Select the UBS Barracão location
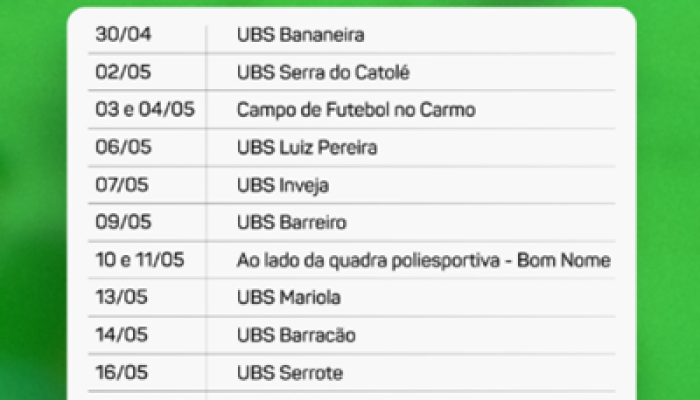 296,335
